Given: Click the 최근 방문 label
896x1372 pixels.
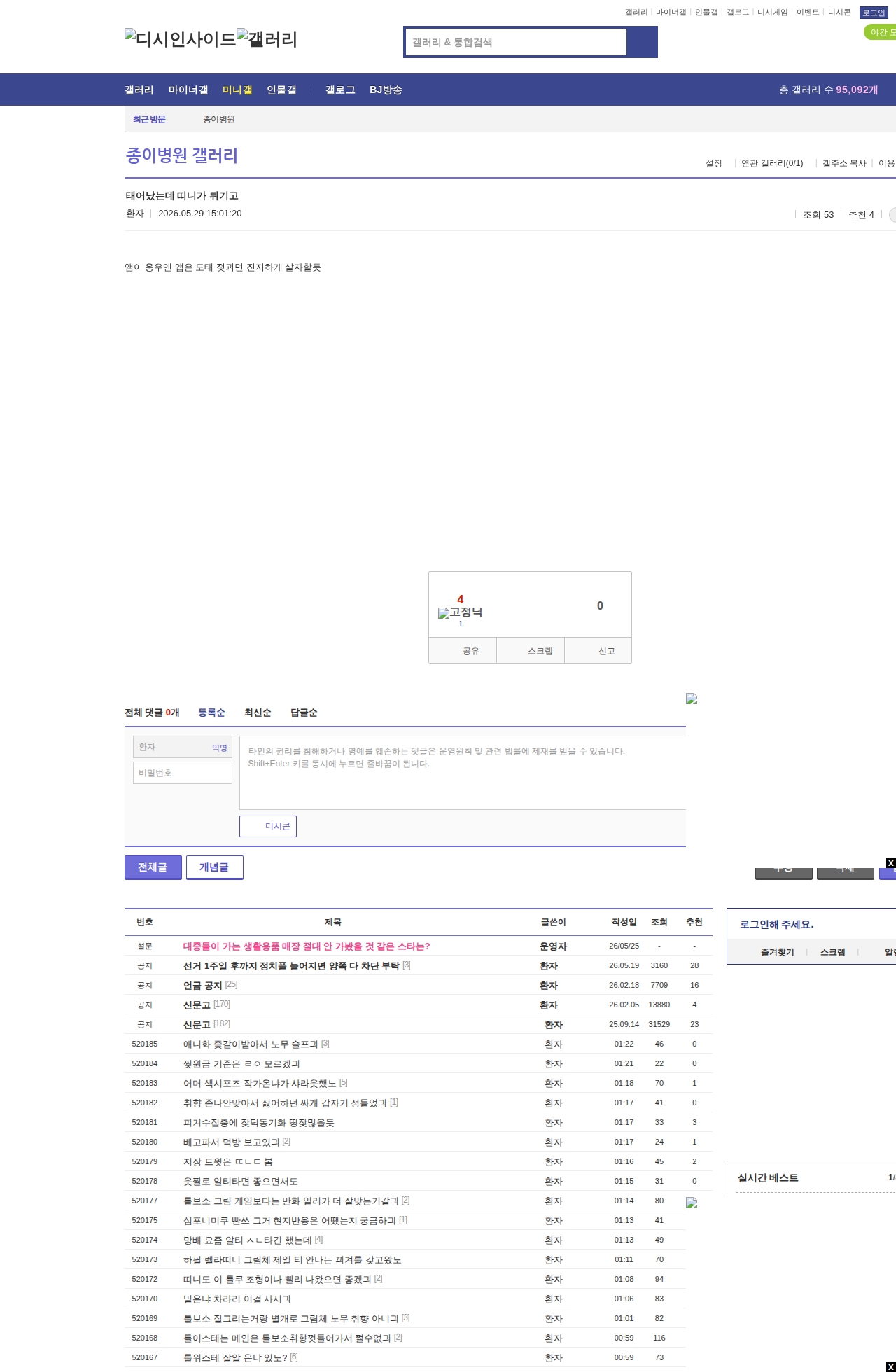Looking at the screenshot, I should [149, 119].
